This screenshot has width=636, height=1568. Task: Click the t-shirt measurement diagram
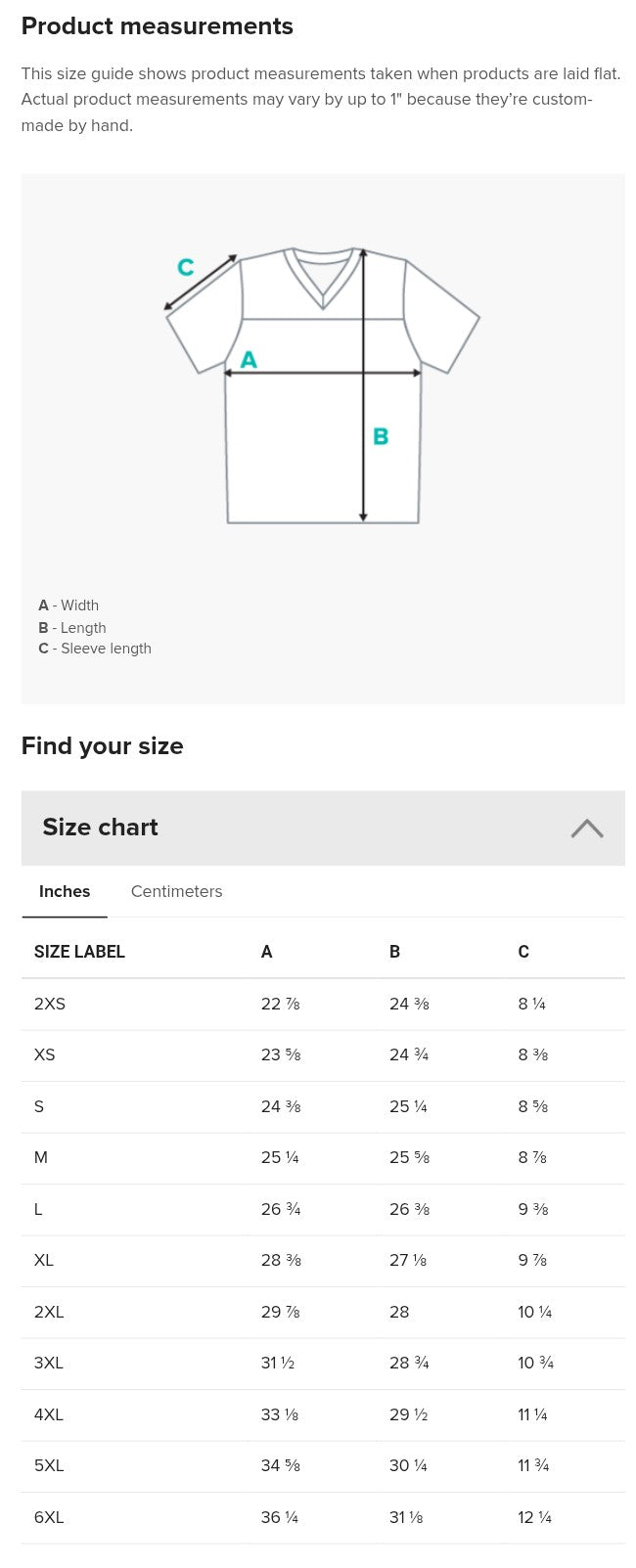[x=323, y=384]
